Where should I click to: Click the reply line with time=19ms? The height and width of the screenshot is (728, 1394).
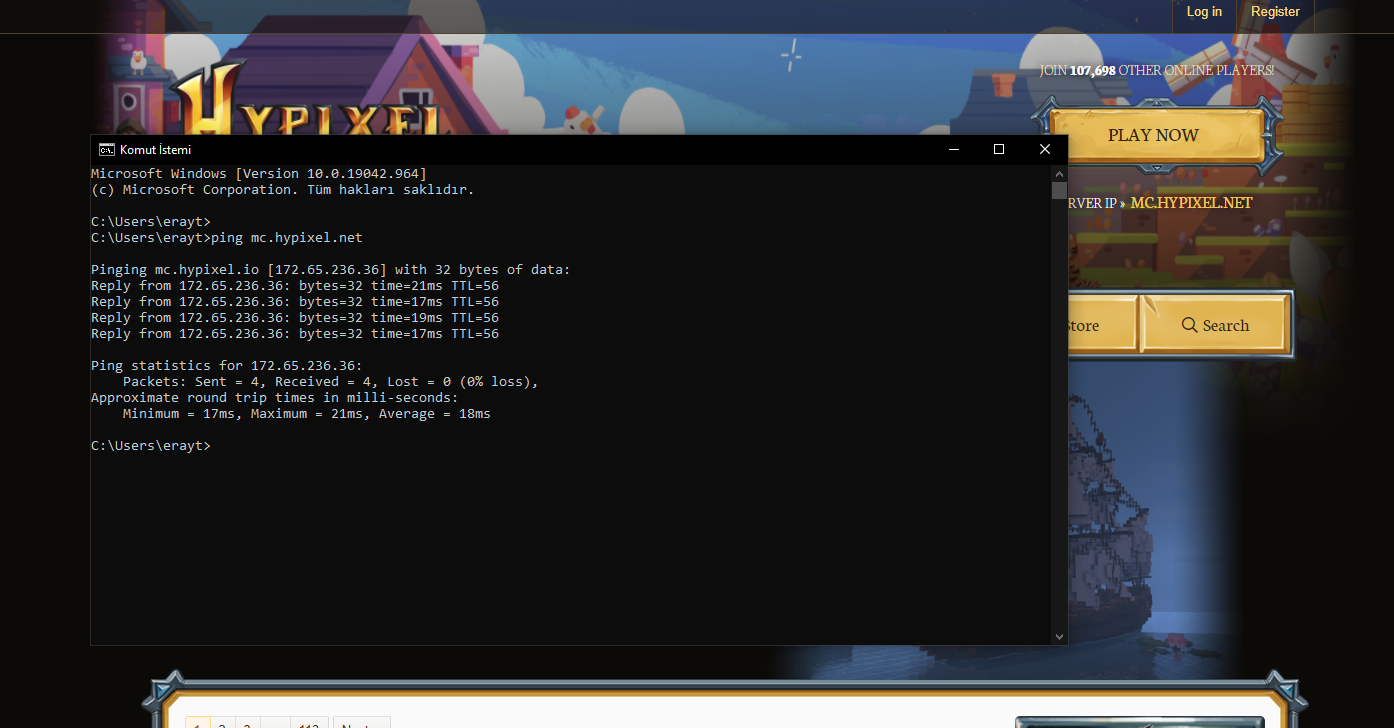pyautogui.click(x=295, y=318)
